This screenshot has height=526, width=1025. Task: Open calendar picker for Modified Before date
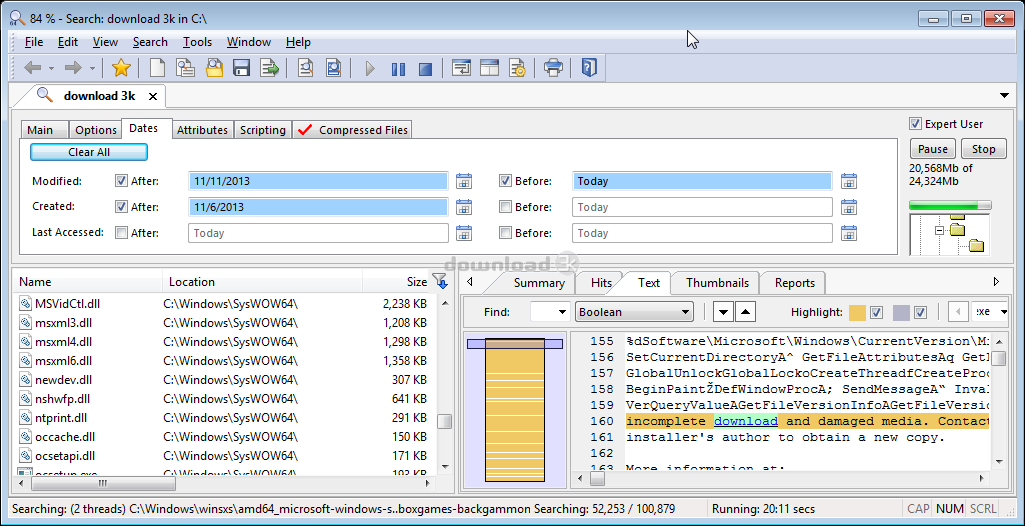point(849,182)
